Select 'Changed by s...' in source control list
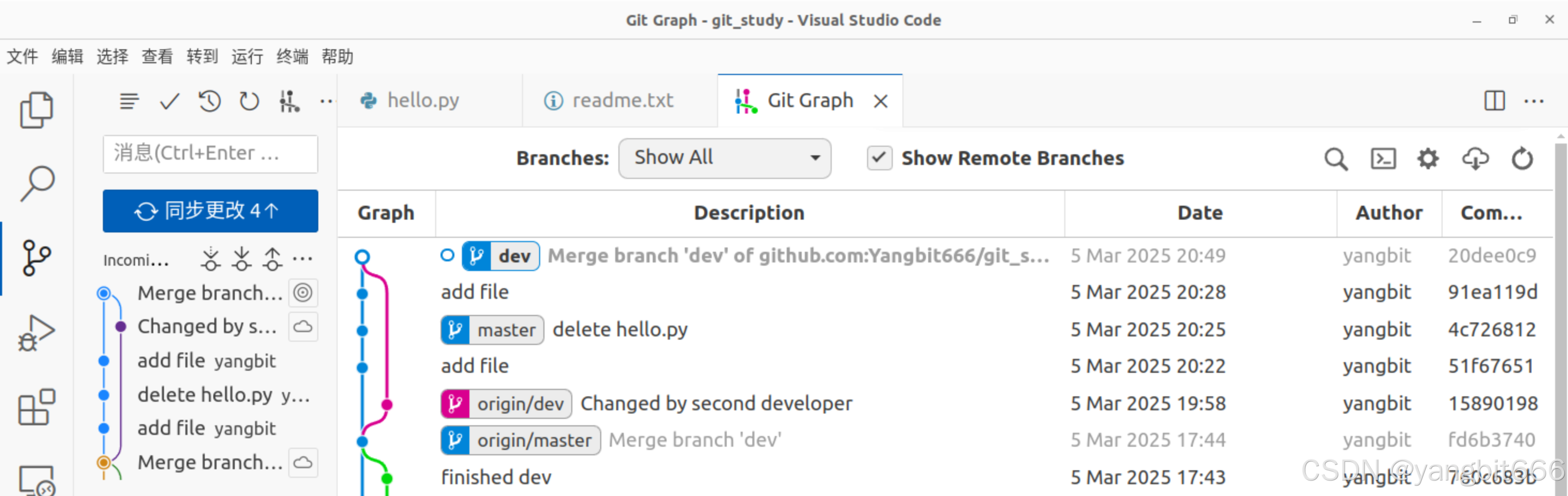1568x496 pixels. [x=207, y=327]
